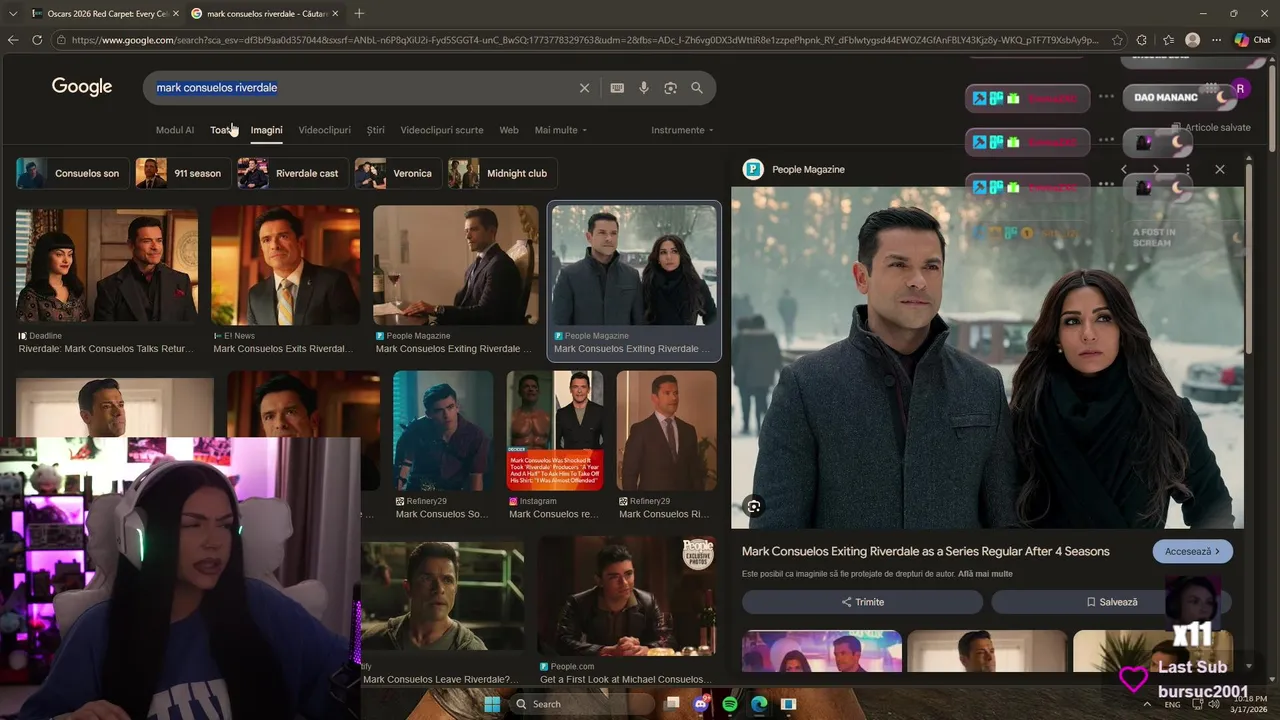Image resolution: width=1280 pixels, height=720 pixels.
Task: Start voice search with microphone icon
Action: (644, 88)
